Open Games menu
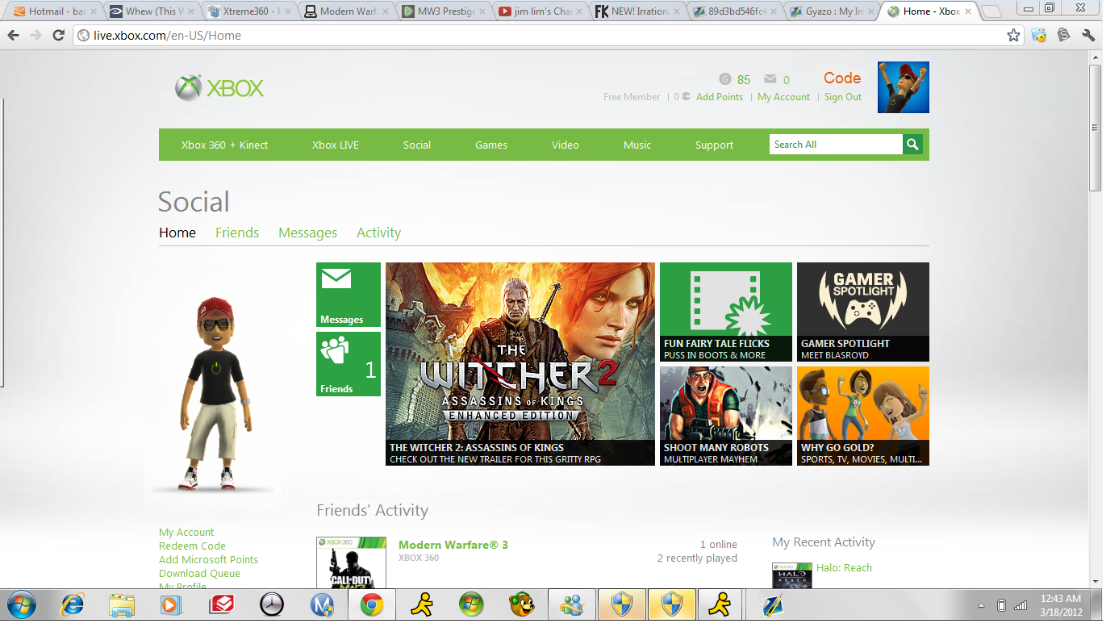1103x621 pixels. [x=491, y=145]
